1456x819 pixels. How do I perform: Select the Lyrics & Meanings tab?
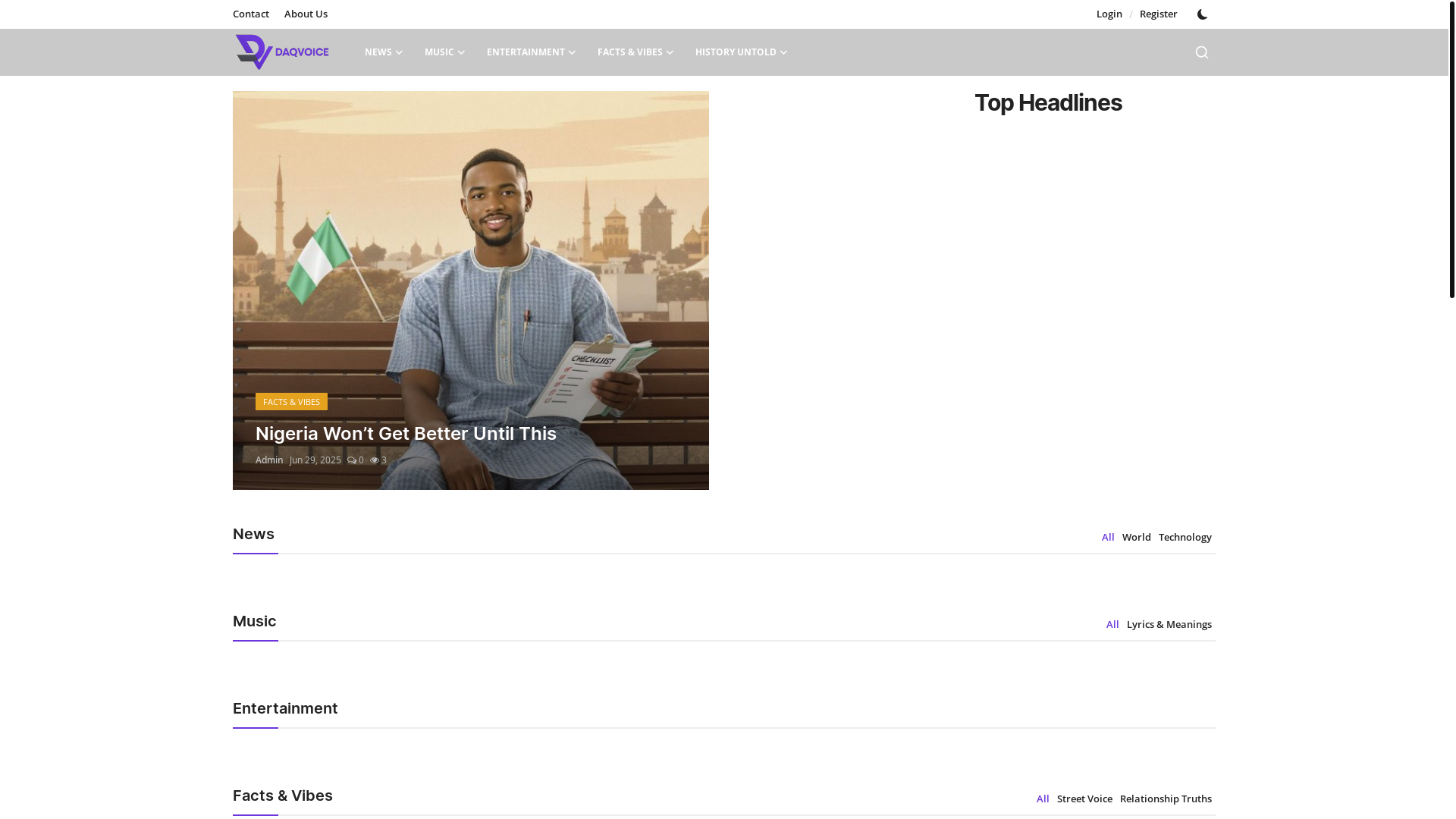[x=1169, y=624]
